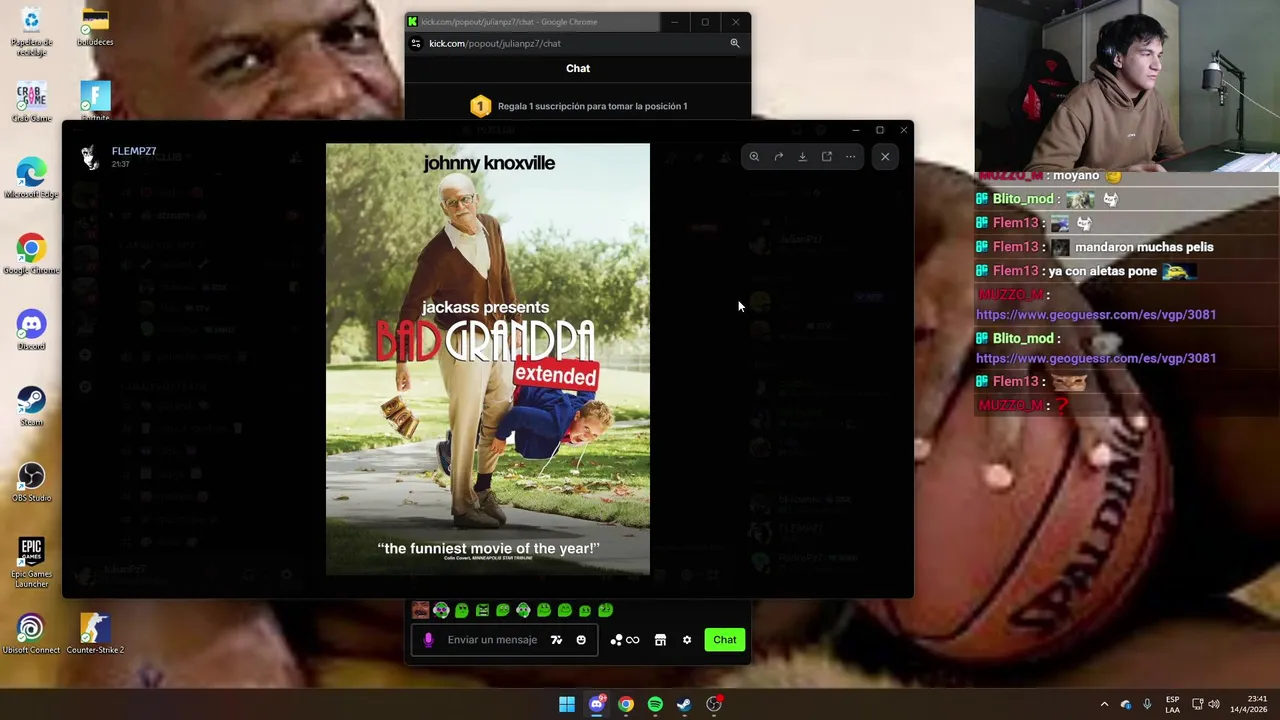
Task: Click Regala 1 suscripción banner text
Action: coord(592,106)
